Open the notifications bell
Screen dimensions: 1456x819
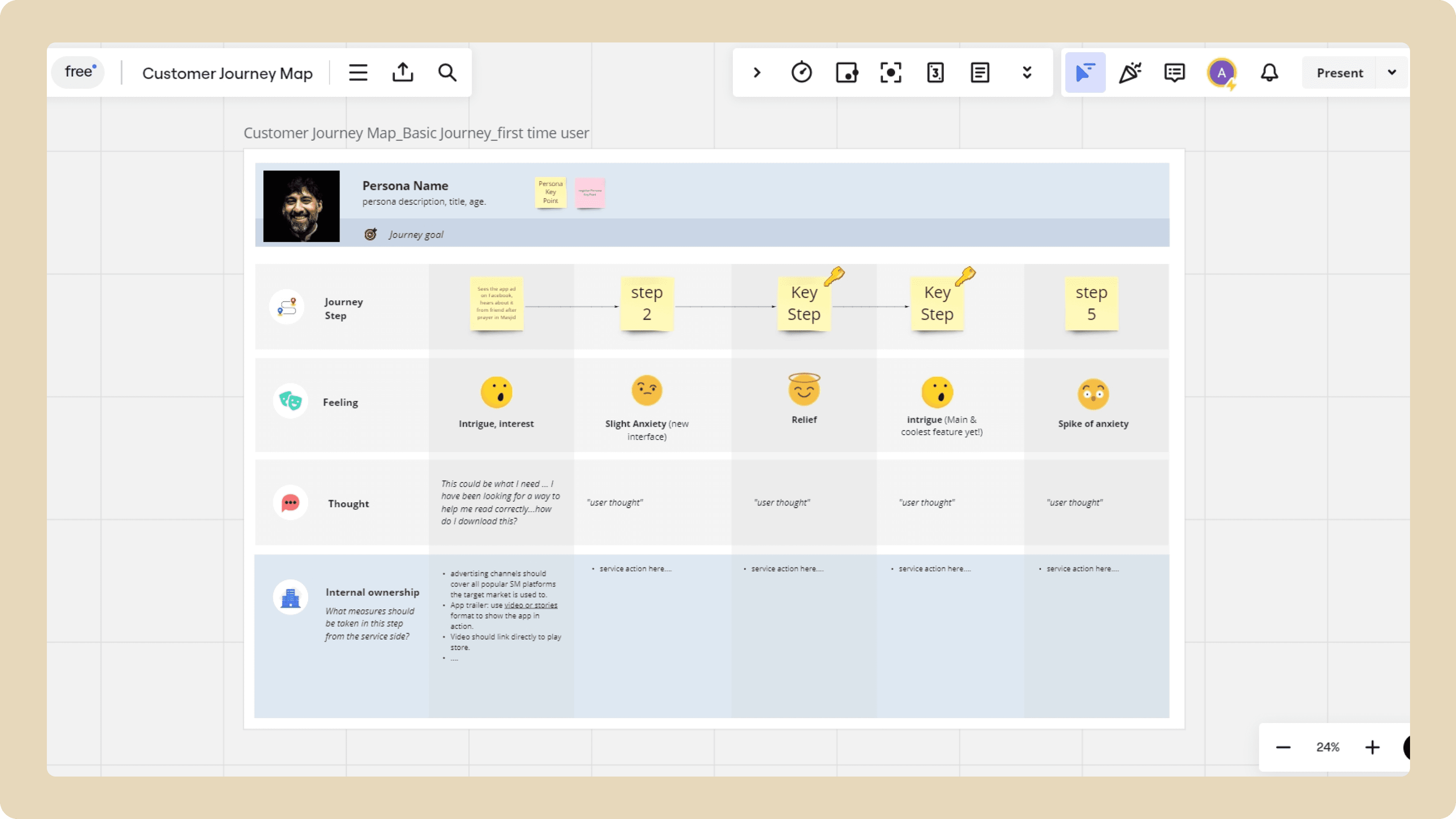coord(1269,73)
